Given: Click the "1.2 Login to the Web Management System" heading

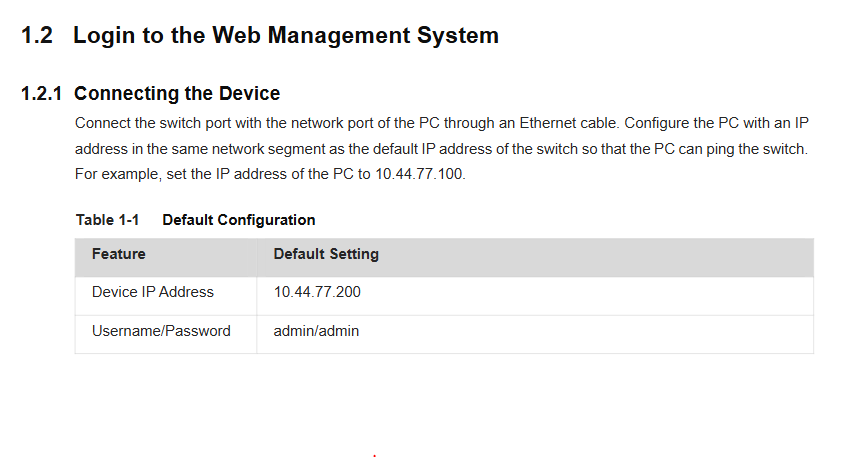Looking at the screenshot, I should (x=259, y=35).
